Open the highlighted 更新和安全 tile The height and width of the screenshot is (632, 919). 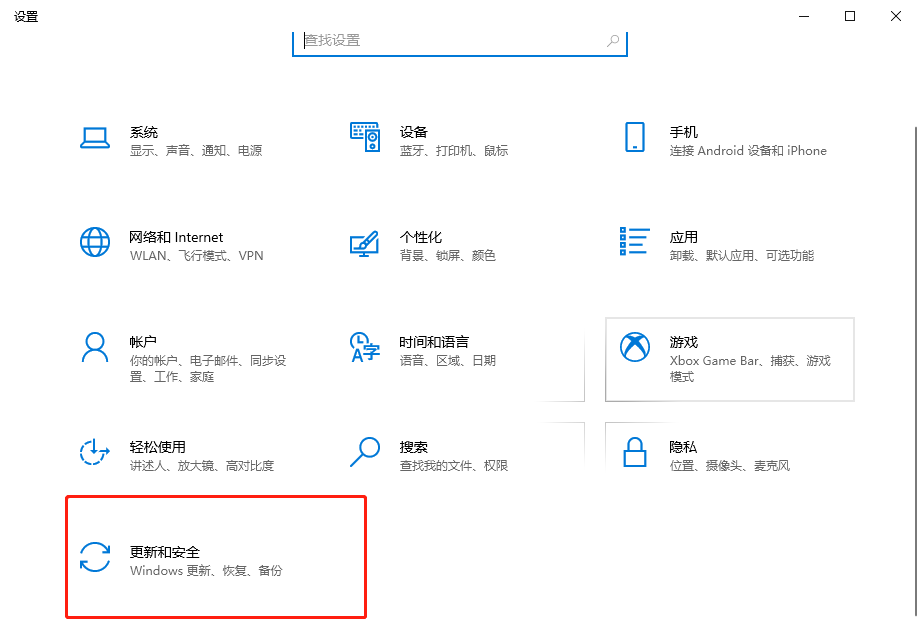click(215, 558)
